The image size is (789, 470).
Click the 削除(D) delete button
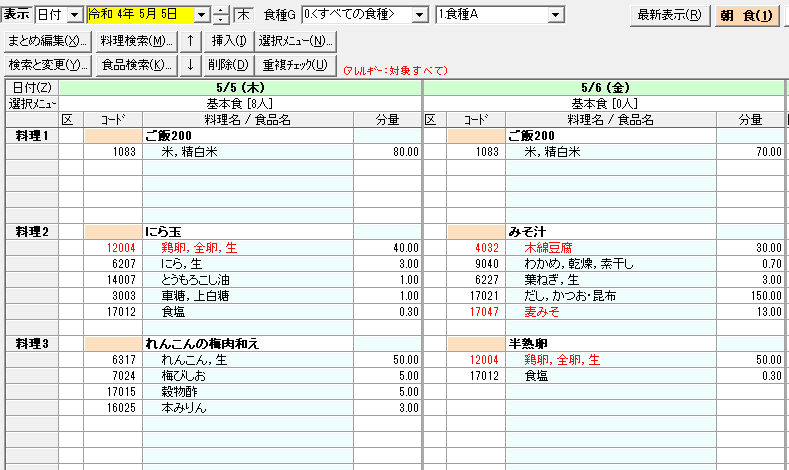tap(228, 65)
